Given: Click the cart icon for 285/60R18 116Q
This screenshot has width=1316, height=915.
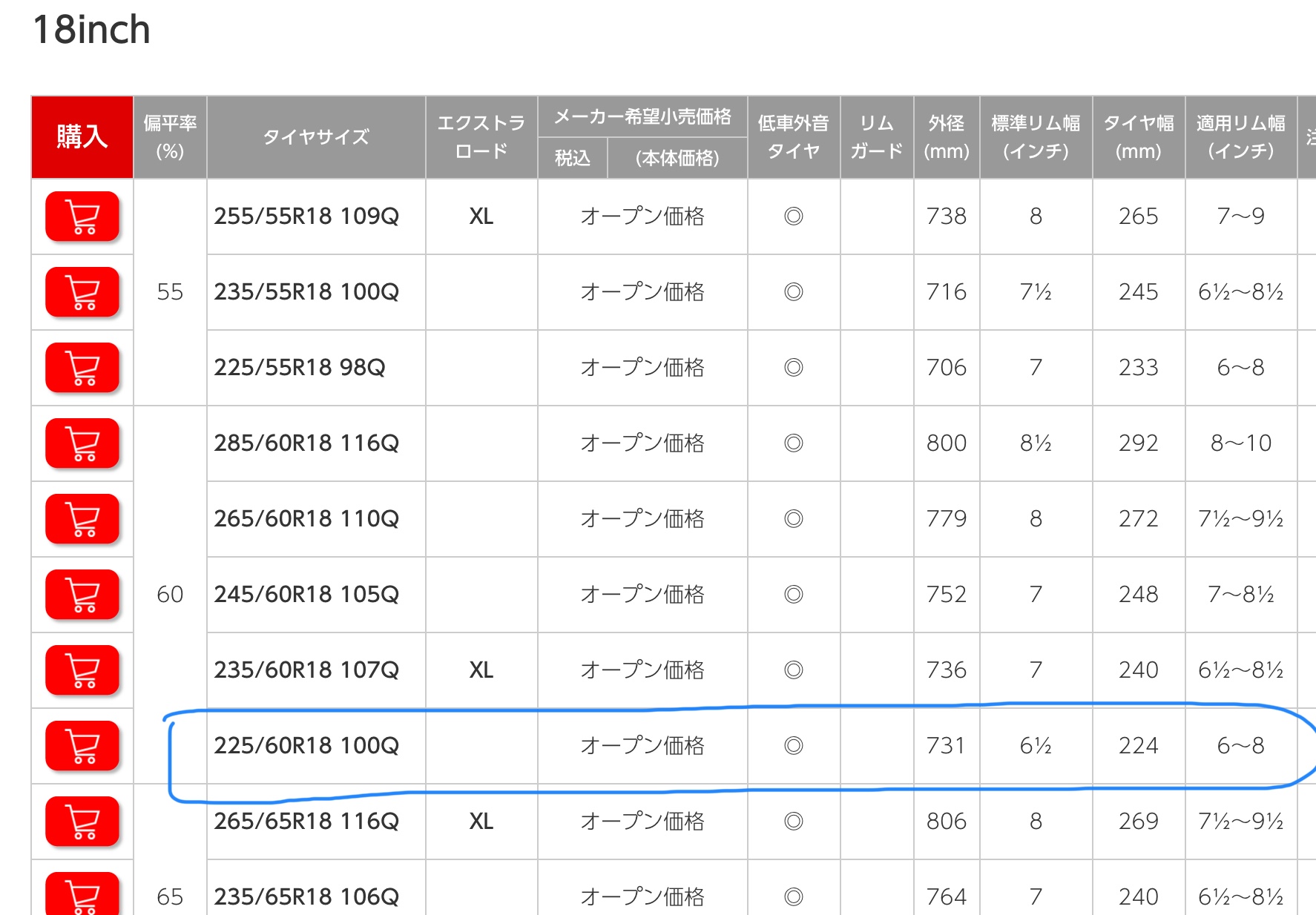Looking at the screenshot, I should (82, 443).
